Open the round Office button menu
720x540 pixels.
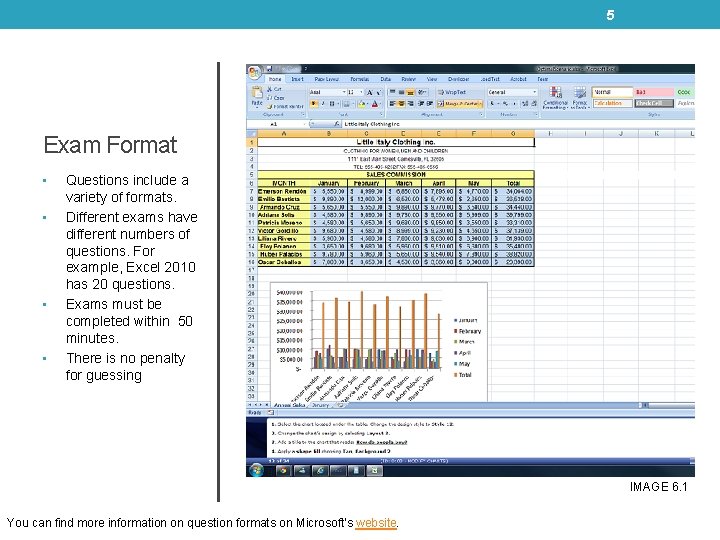coord(254,72)
